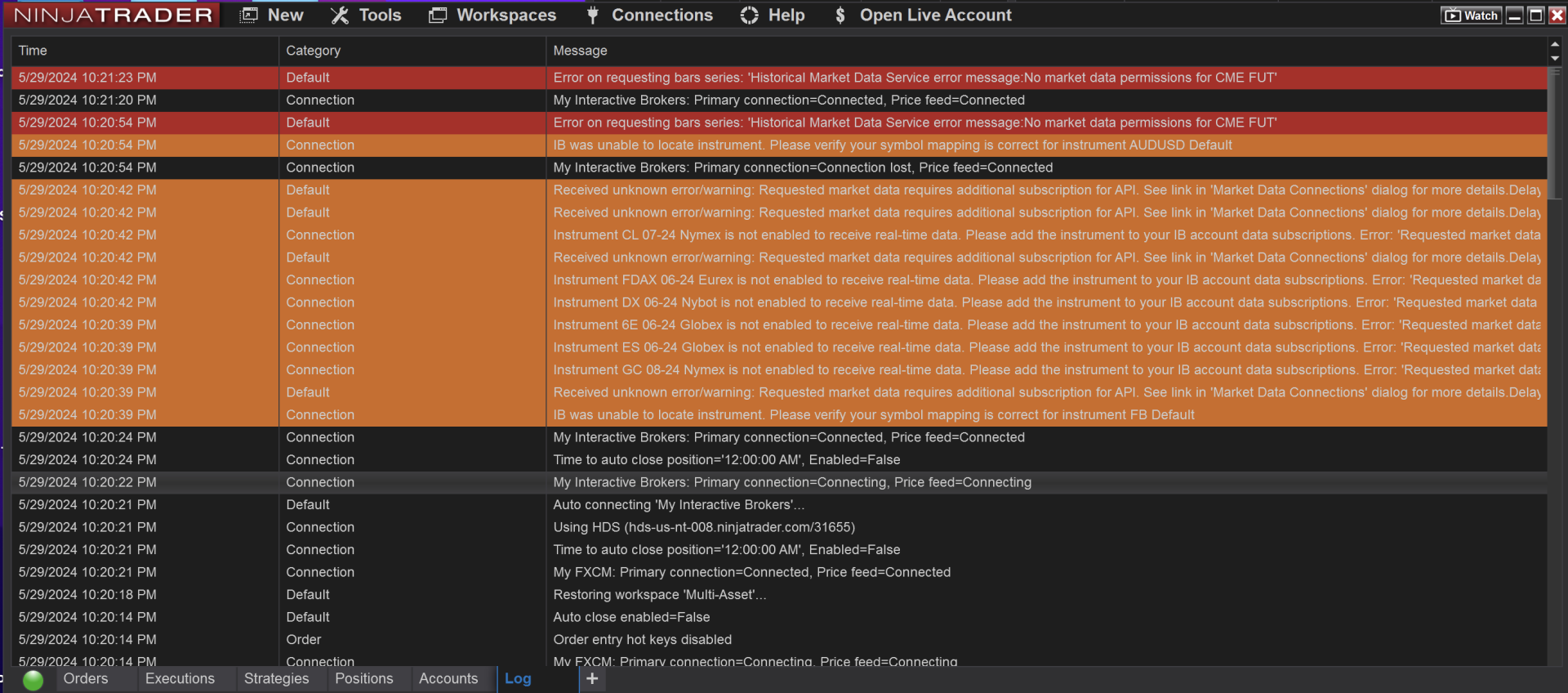Select 'Restoring workspace Multi-Asset' row
Viewport: 1568px width, 693px height.
tap(779, 595)
